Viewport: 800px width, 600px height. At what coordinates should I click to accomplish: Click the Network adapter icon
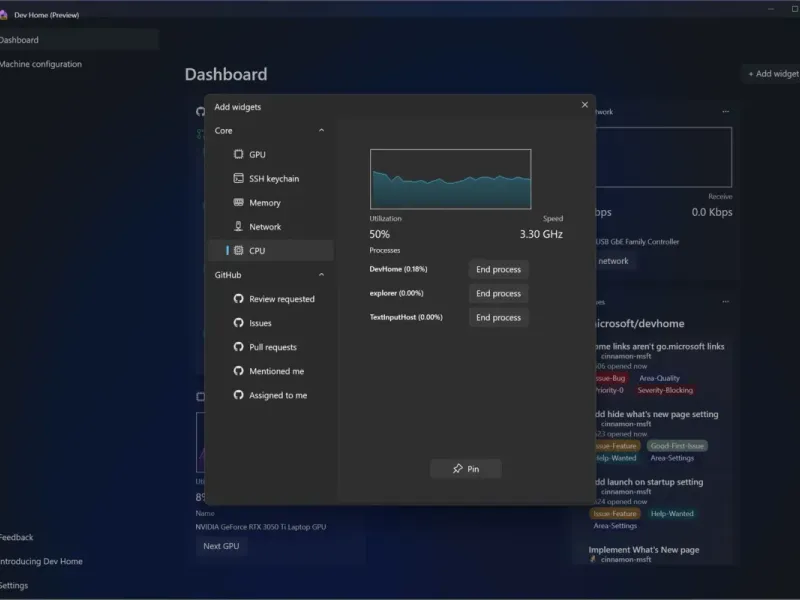tap(238, 226)
